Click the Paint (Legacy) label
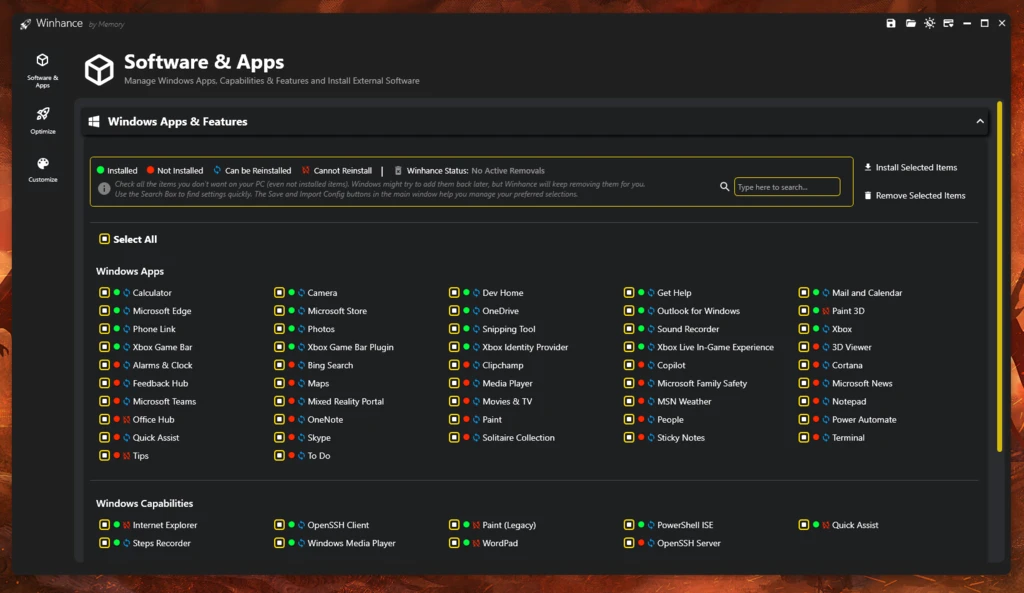 point(509,524)
